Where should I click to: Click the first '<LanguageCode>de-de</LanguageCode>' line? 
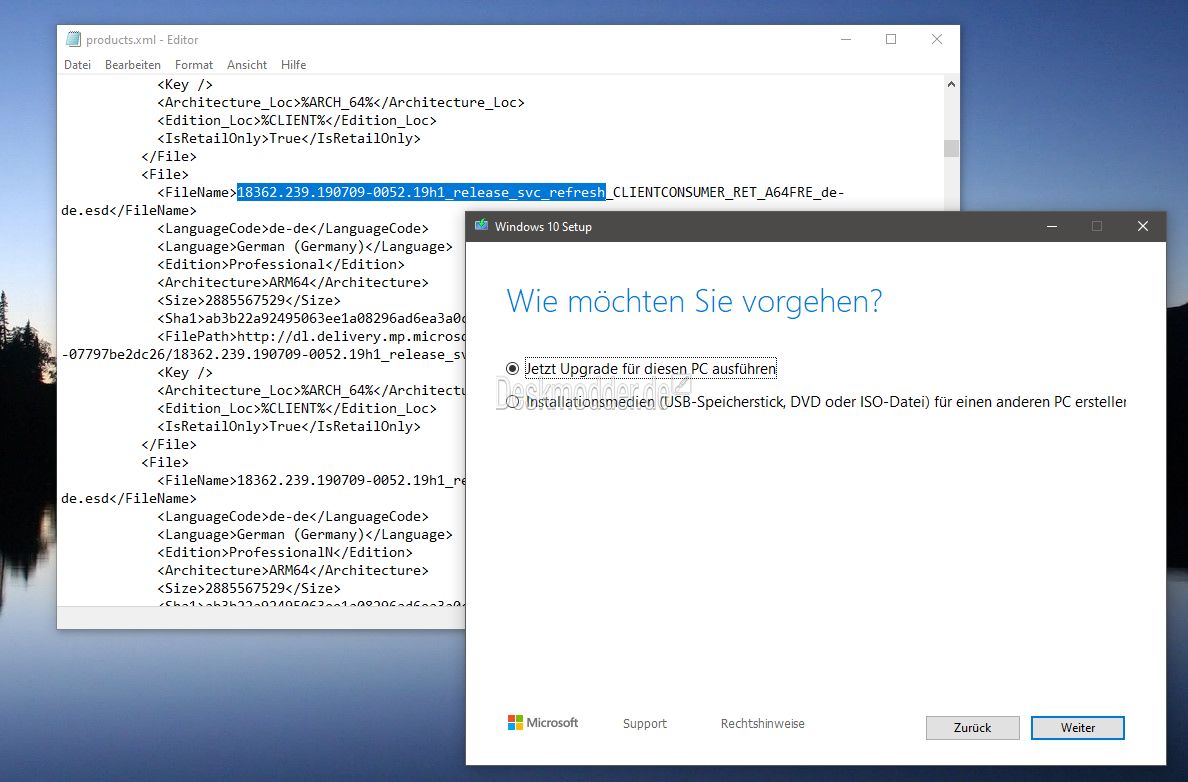pyautogui.click(x=293, y=228)
